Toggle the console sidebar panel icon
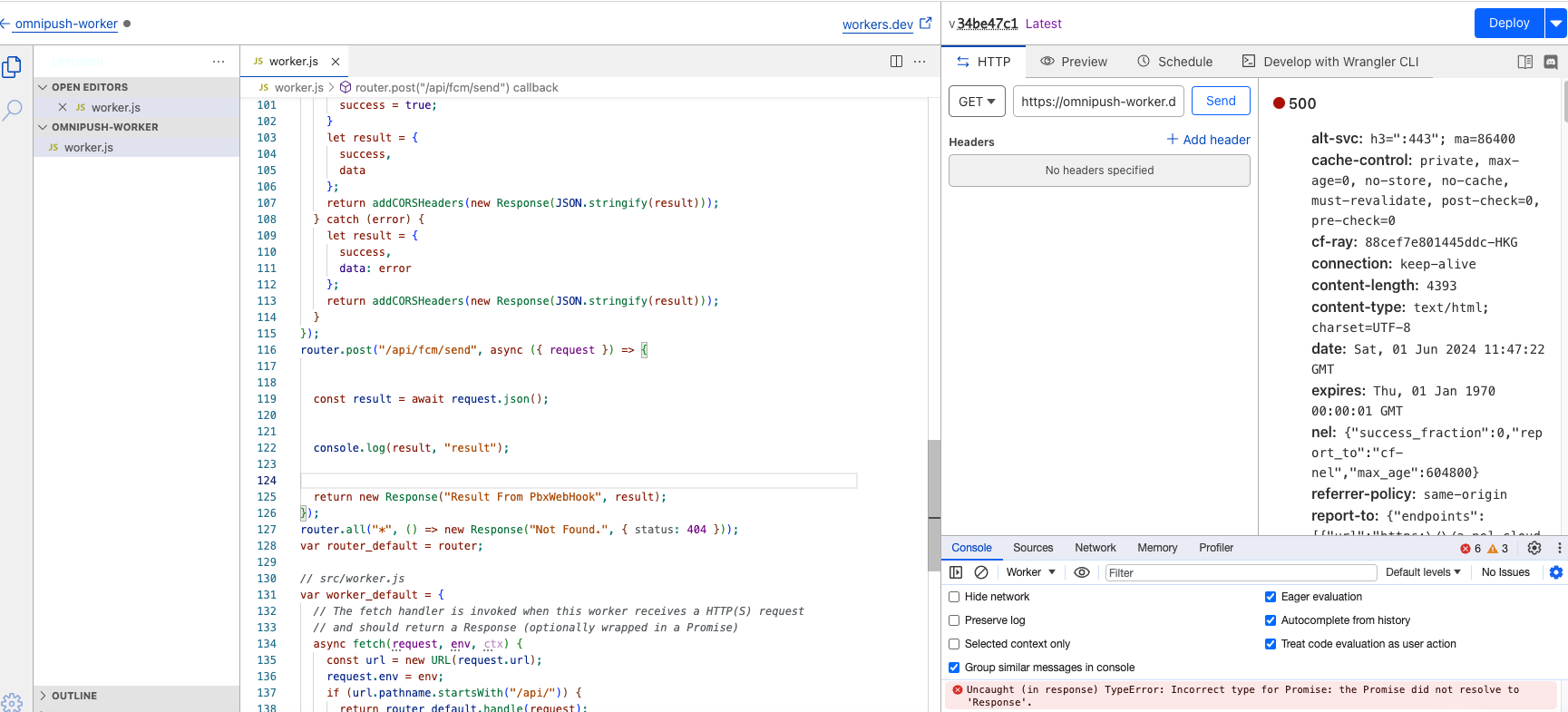Screen dimensions: 1568x712 tap(956, 572)
